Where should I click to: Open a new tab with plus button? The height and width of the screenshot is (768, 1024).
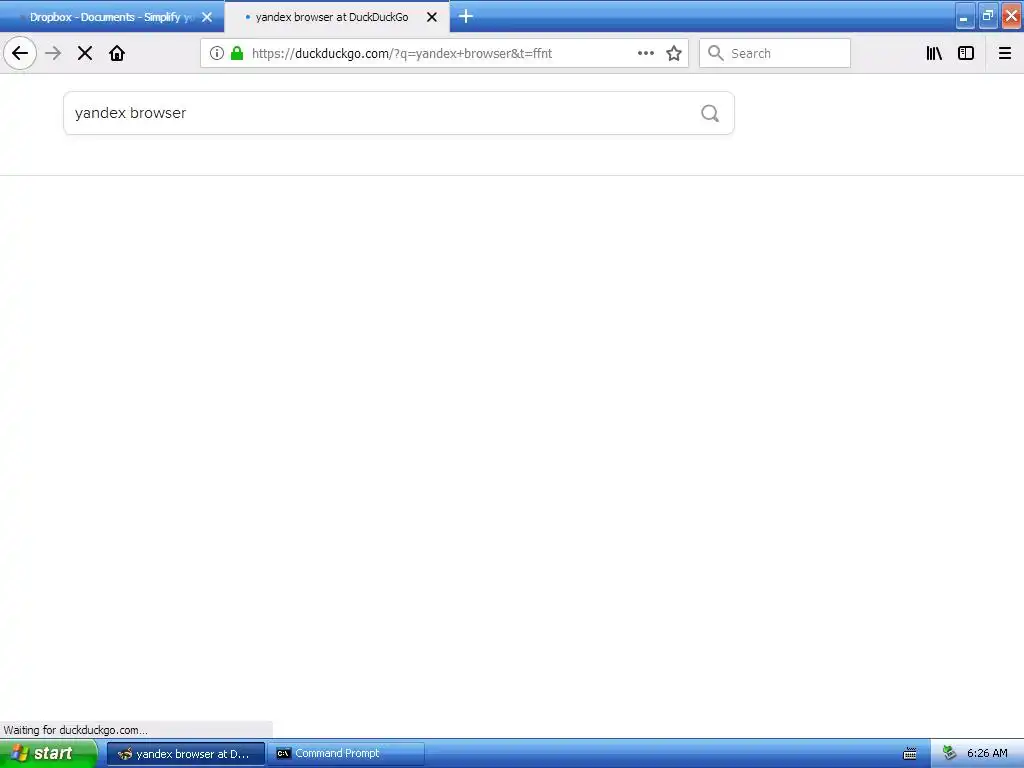coord(466,16)
